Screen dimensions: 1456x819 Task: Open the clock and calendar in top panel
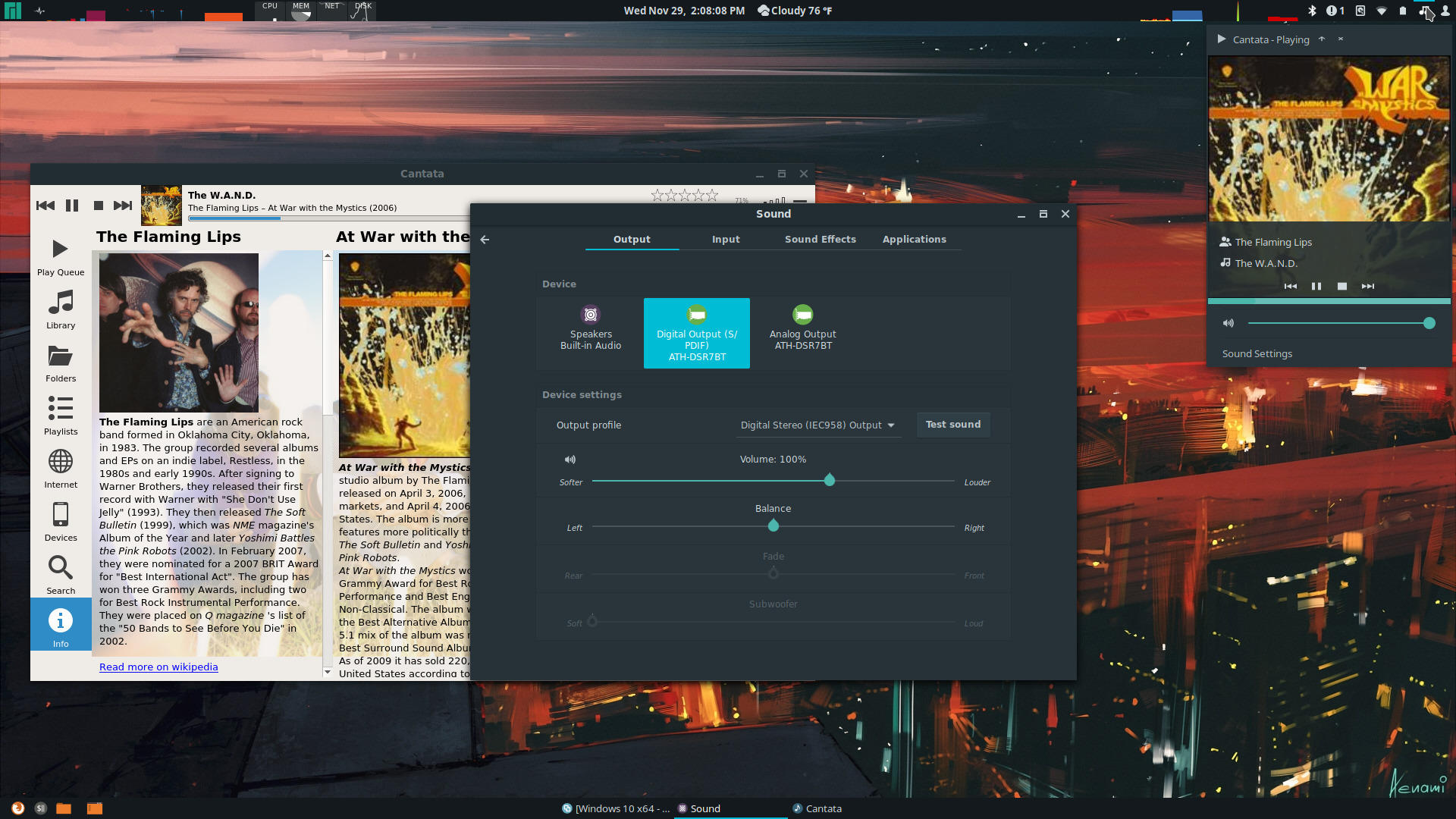684,11
